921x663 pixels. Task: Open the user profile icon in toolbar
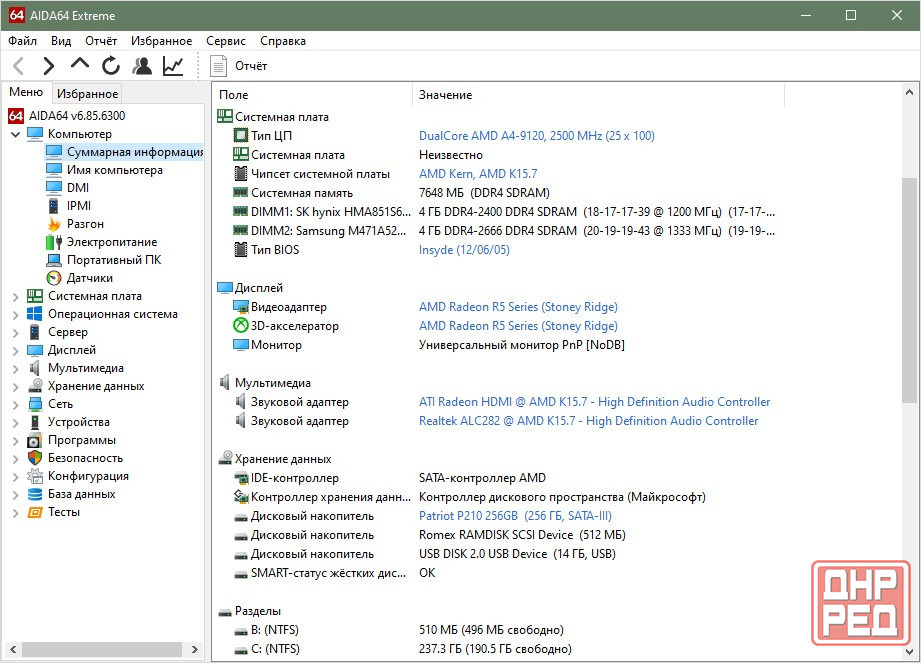point(142,66)
